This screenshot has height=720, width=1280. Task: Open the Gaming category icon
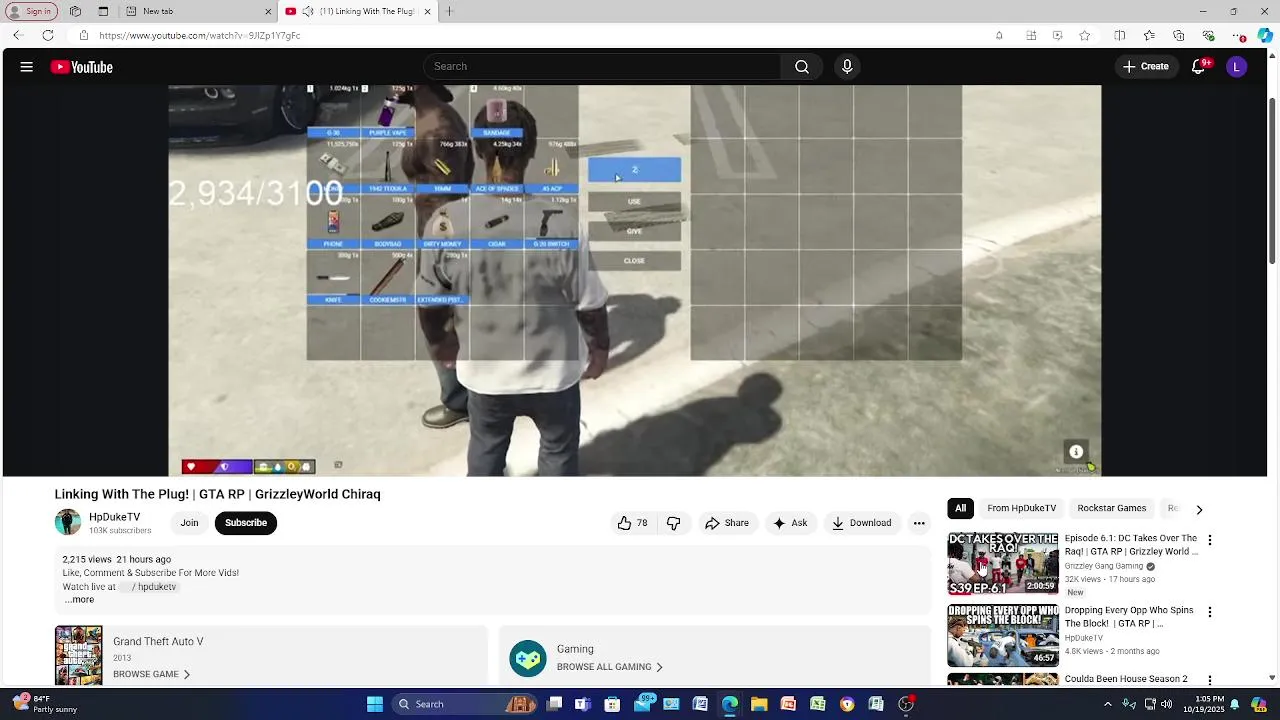pyautogui.click(x=528, y=658)
